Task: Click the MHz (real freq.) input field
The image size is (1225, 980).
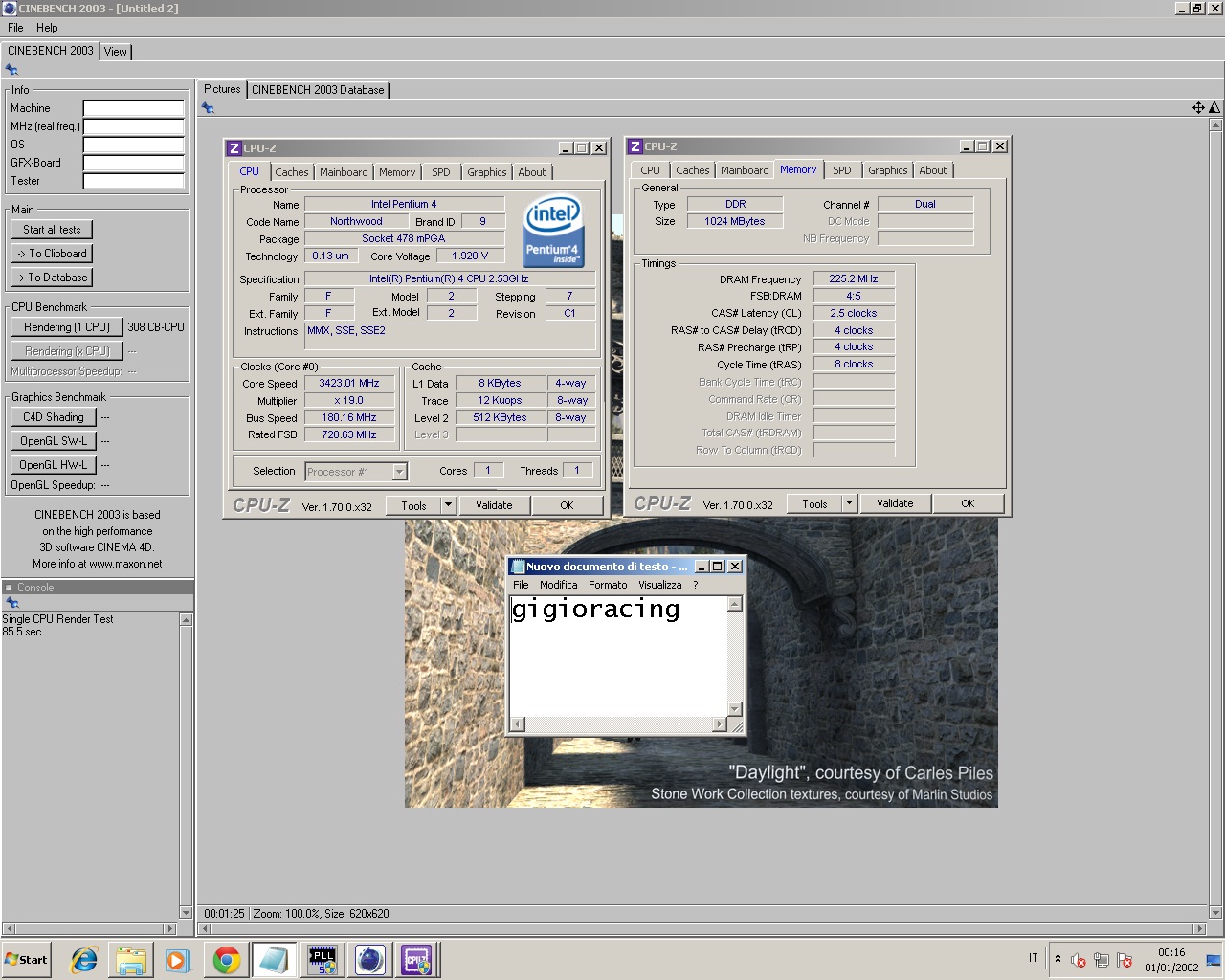Action: (x=133, y=126)
